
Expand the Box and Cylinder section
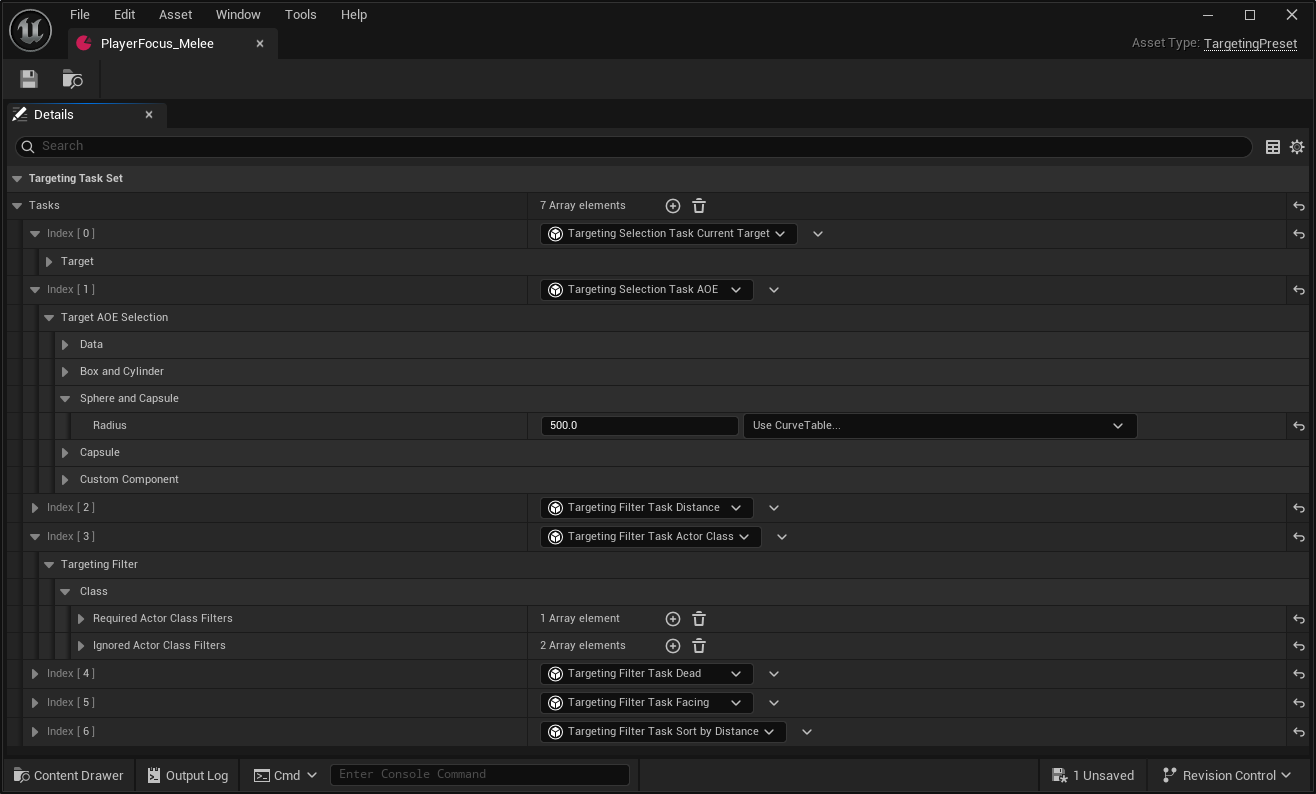click(x=65, y=372)
